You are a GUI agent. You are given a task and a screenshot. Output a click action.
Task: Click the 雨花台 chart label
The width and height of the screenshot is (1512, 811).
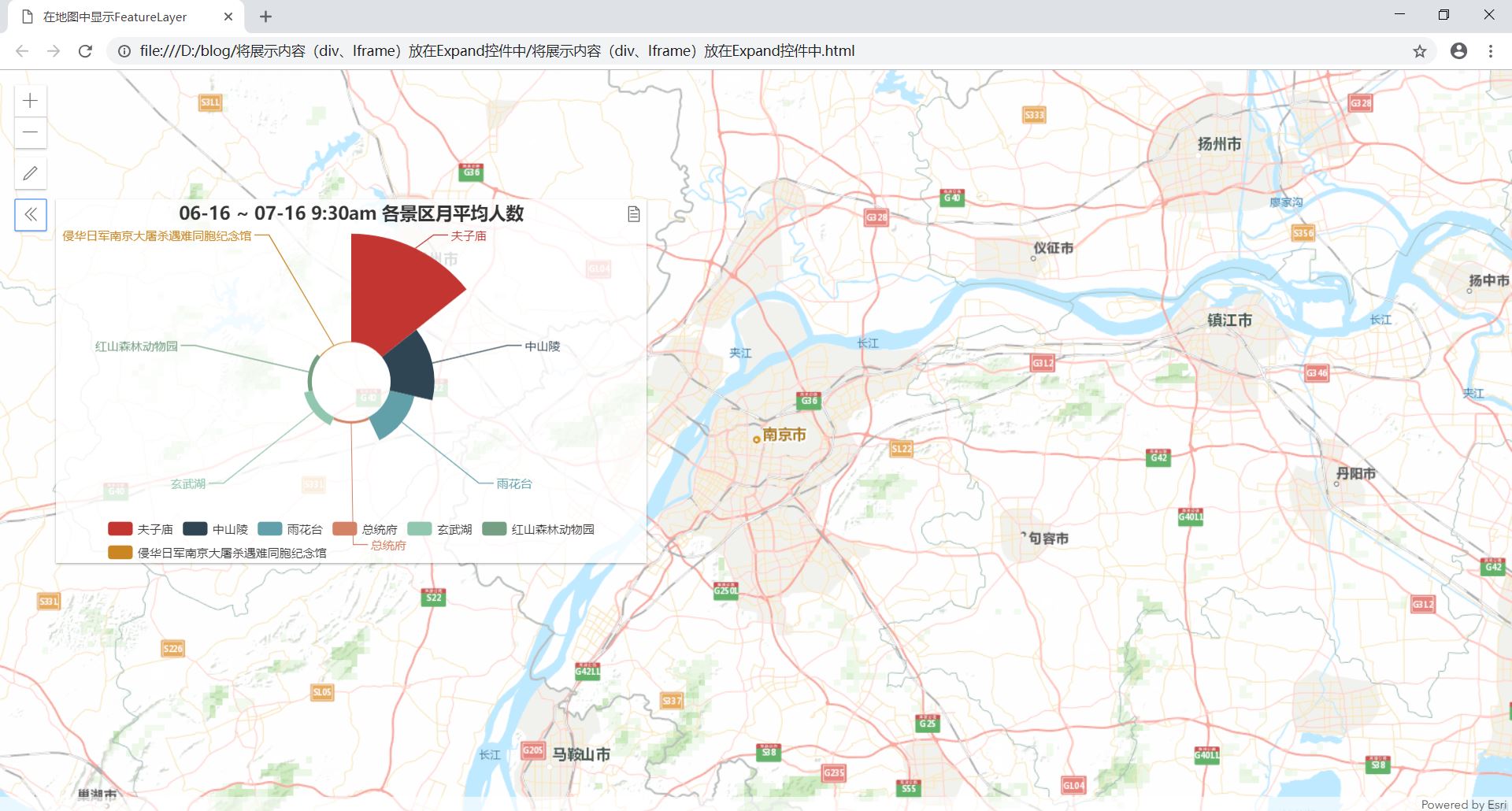point(514,483)
